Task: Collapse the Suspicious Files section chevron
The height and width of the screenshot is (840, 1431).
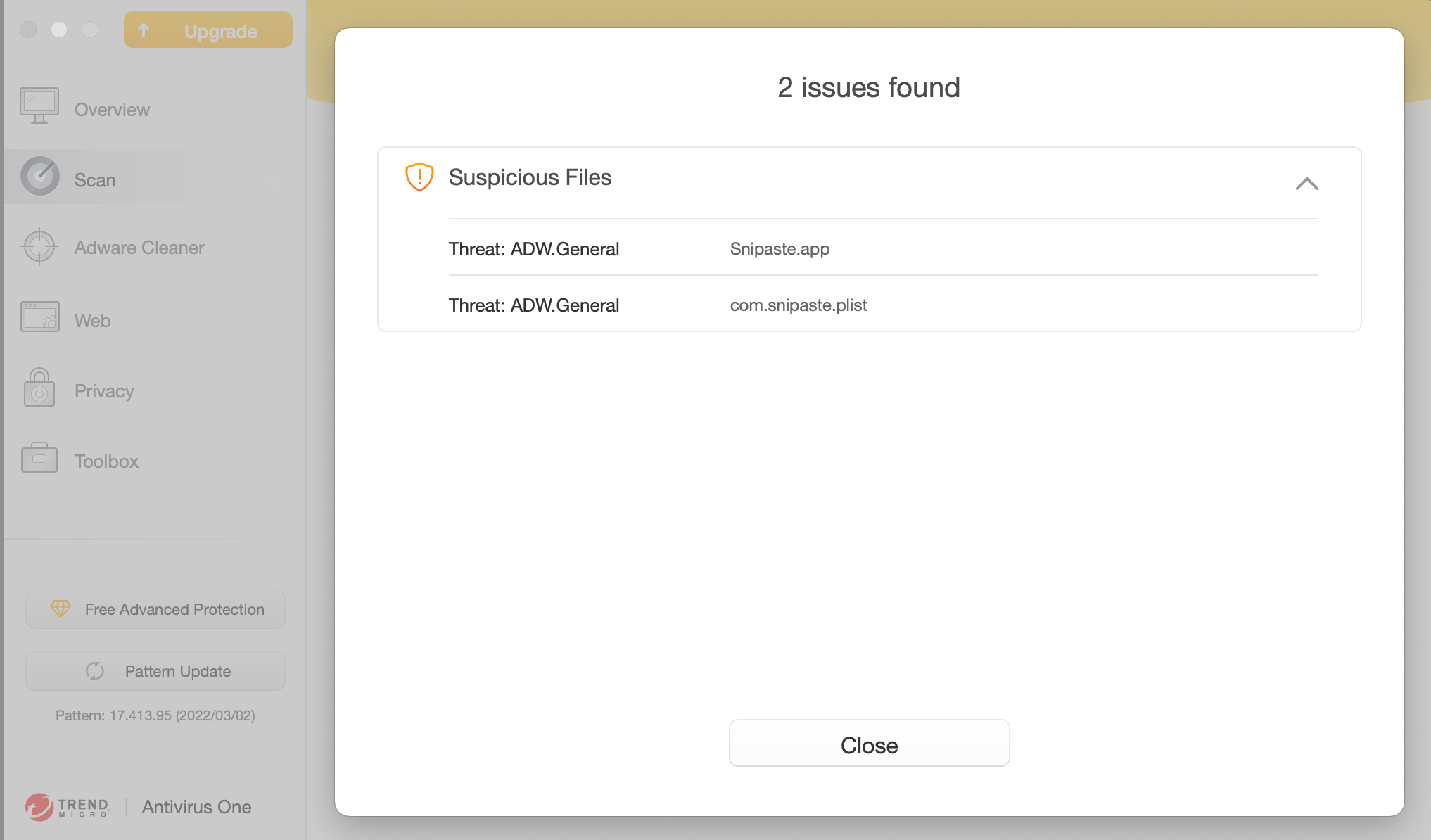Action: tap(1306, 184)
